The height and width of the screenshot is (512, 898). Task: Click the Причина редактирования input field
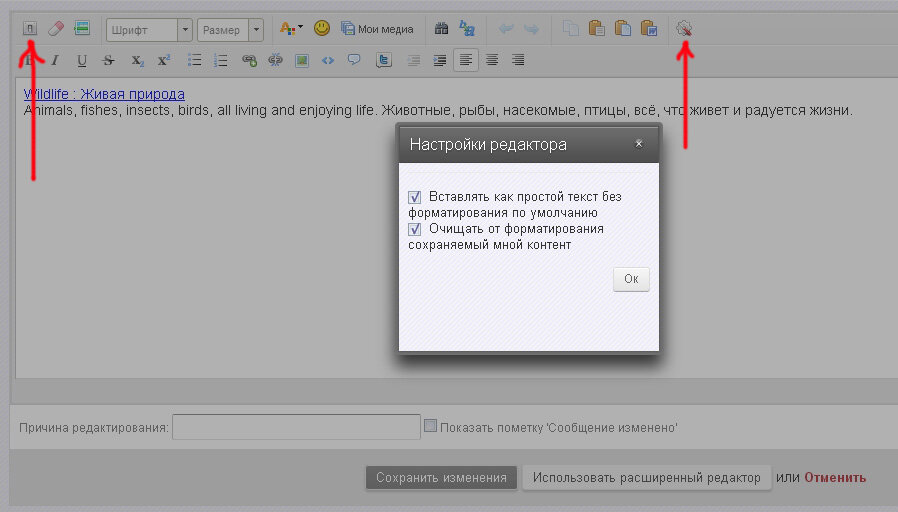tap(296, 428)
